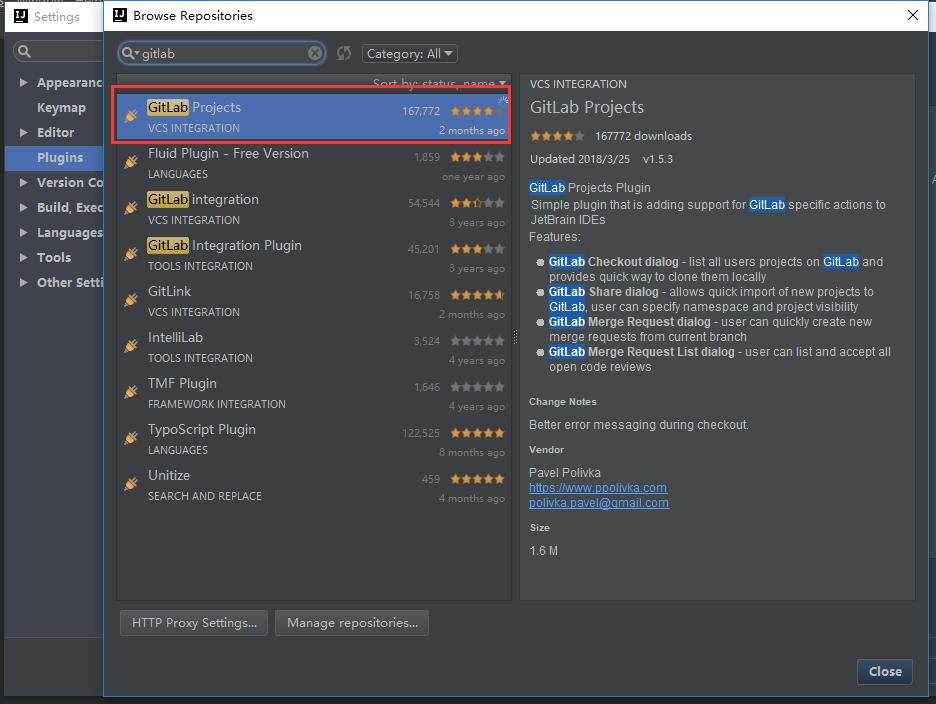This screenshot has height=704, width=936.
Task: Focus the Settings search field
Action: click(x=58, y=51)
